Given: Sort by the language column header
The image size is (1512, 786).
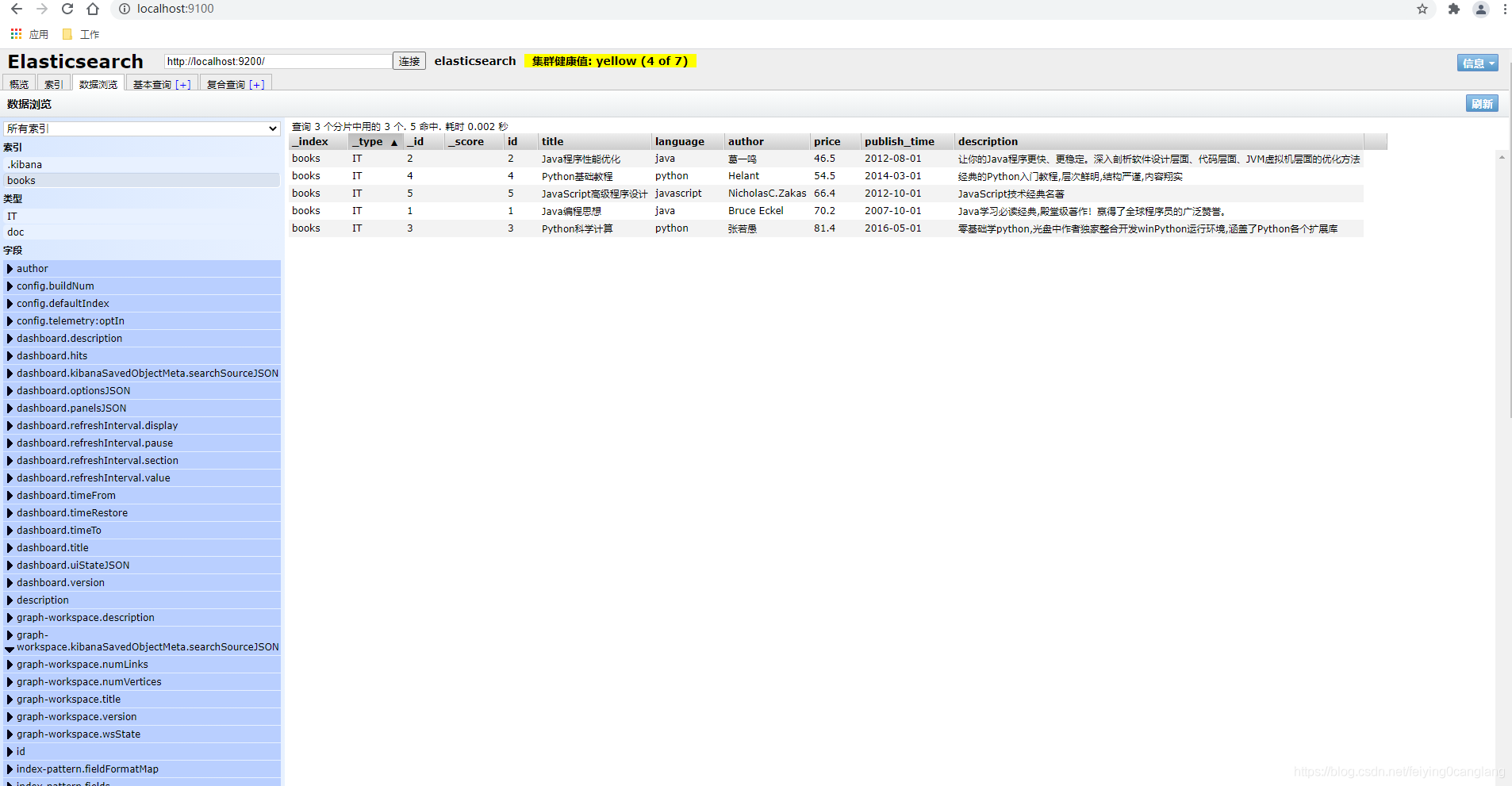Looking at the screenshot, I should point(689,142).
